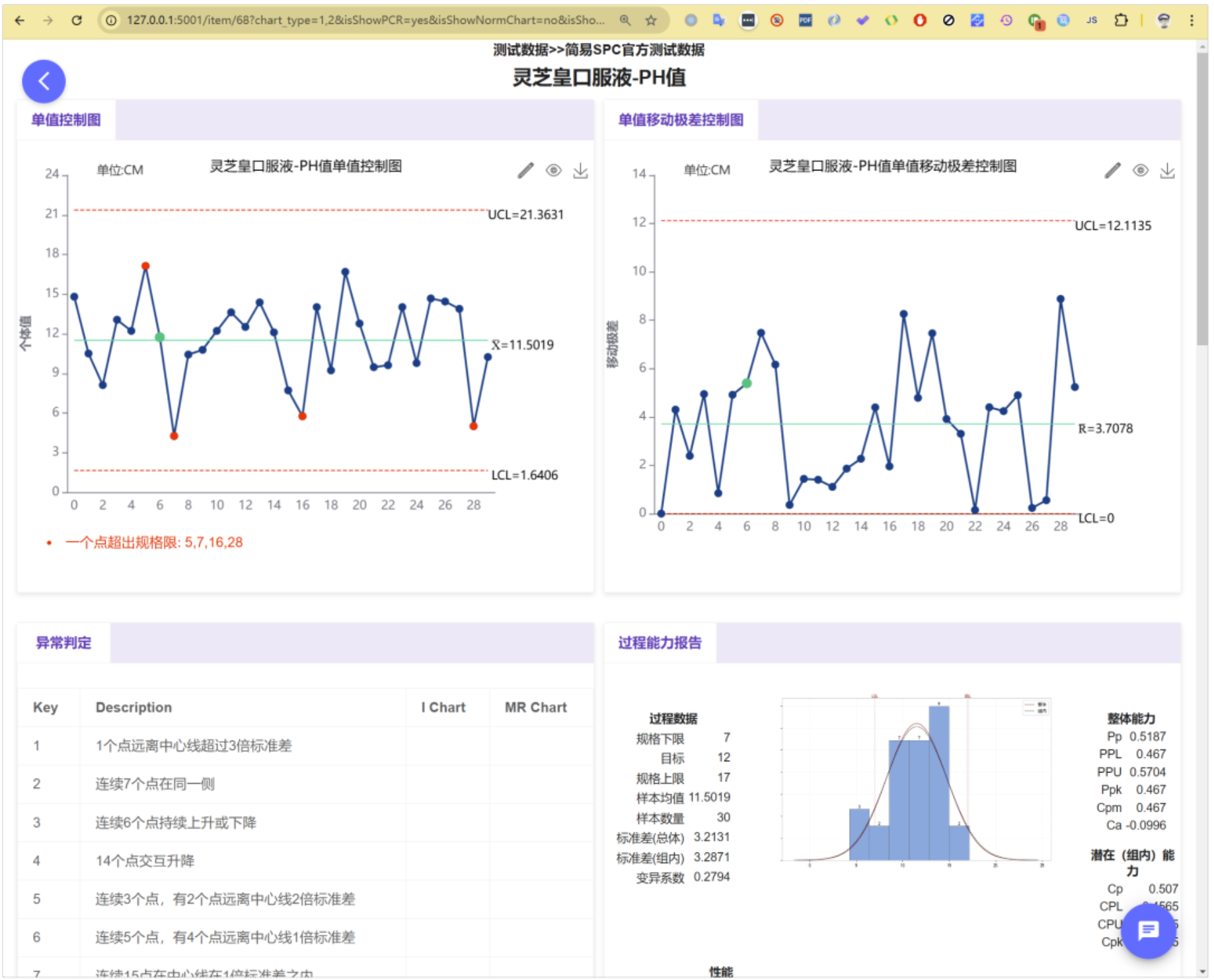Open the floating chat message button
1214x980 pixels.
[x=1148, y=931]
